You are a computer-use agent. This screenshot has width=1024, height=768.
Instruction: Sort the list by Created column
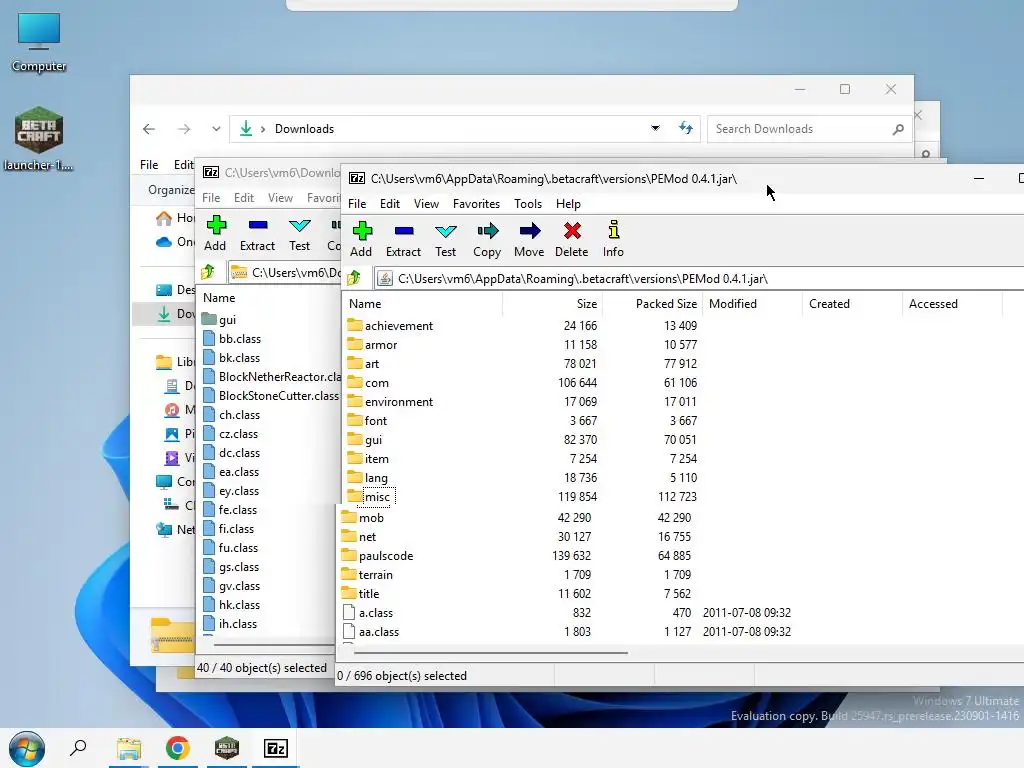click(x=852, y=304)
